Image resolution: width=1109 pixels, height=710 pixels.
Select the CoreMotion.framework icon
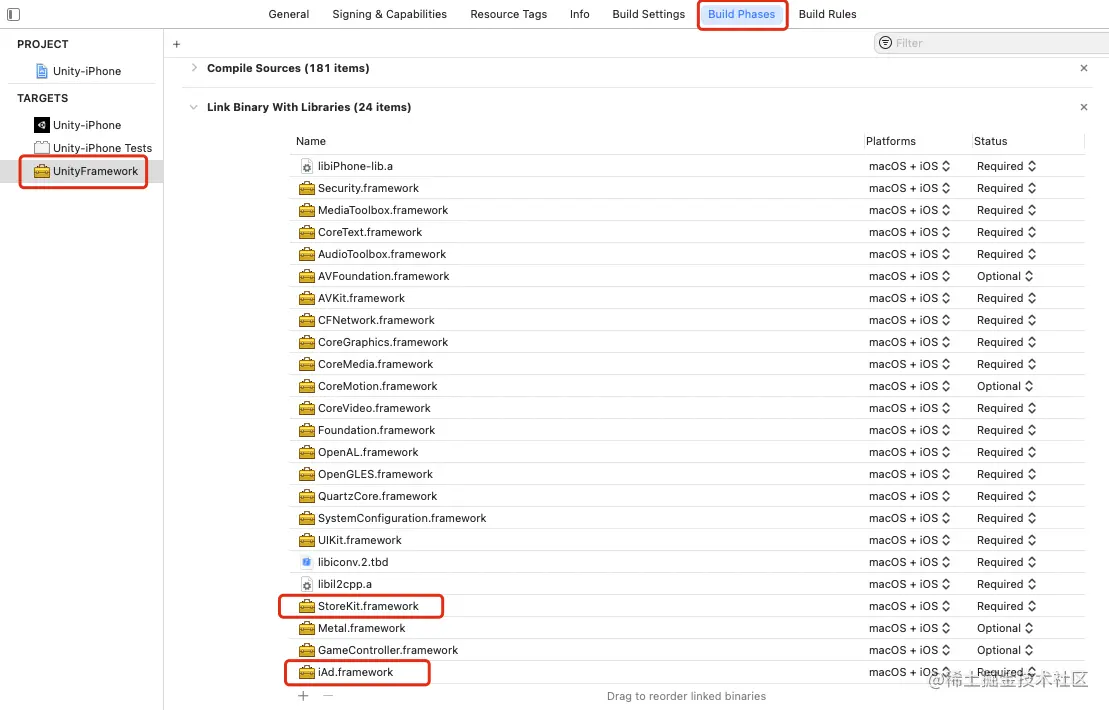(306, 385)
